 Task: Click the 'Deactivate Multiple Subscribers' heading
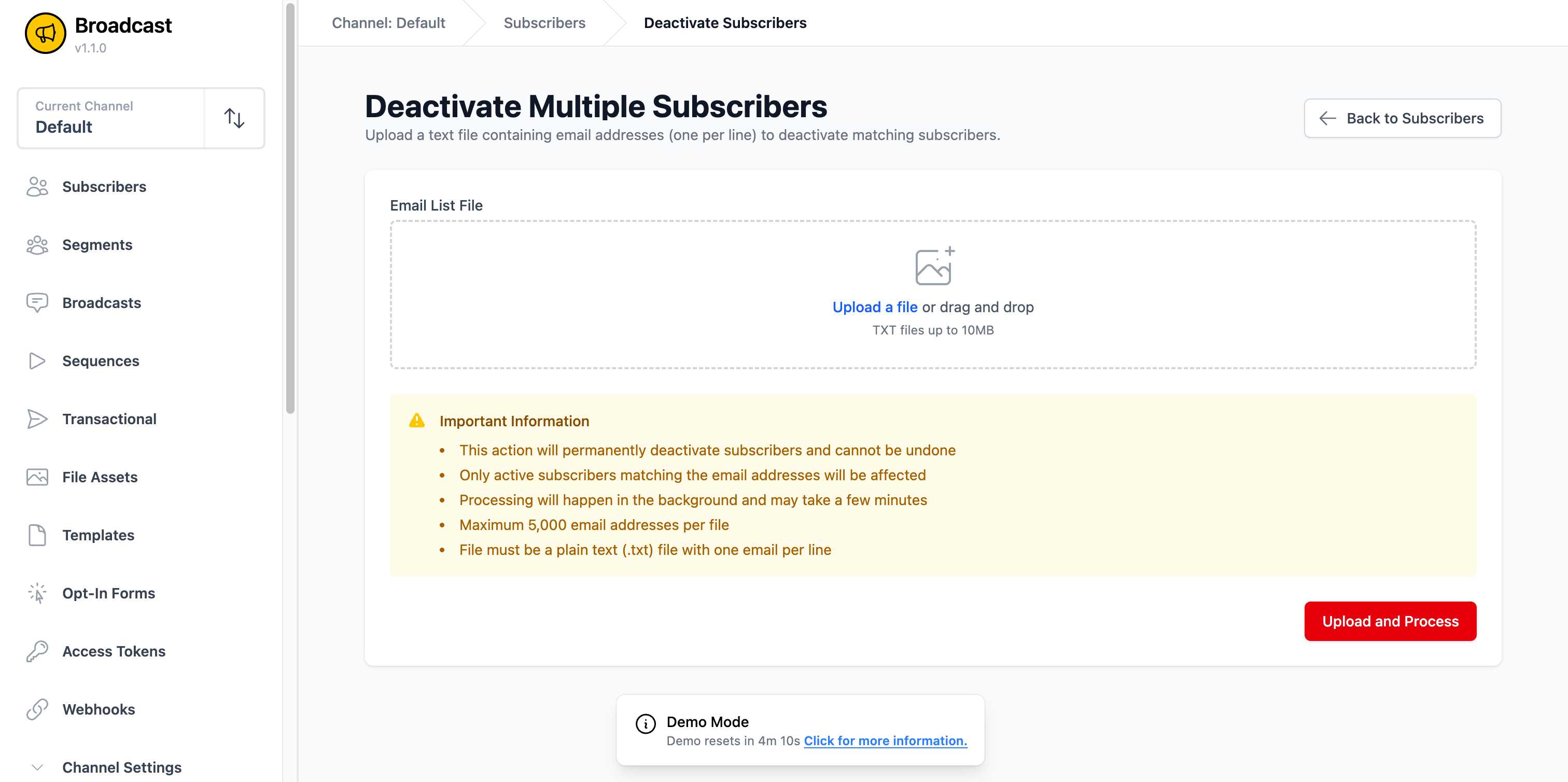596,106
